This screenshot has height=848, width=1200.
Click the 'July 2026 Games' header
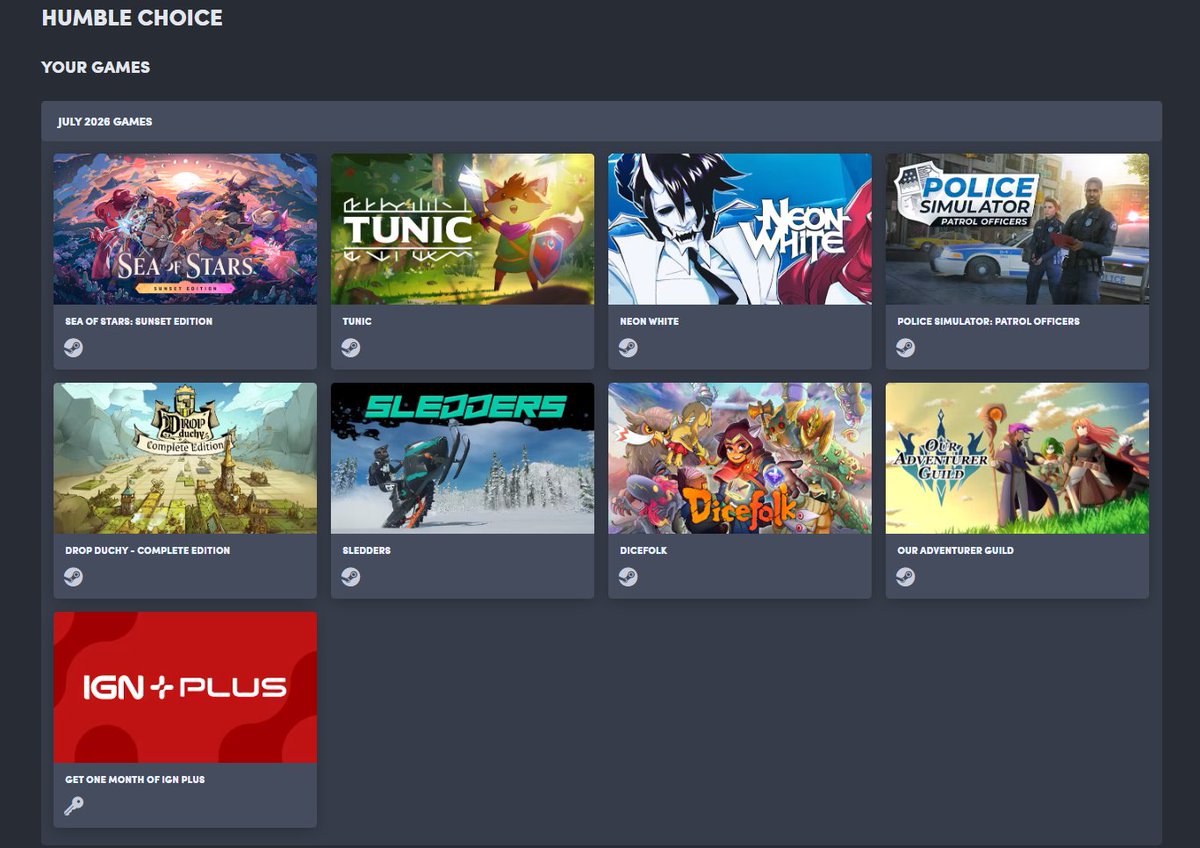105,122
